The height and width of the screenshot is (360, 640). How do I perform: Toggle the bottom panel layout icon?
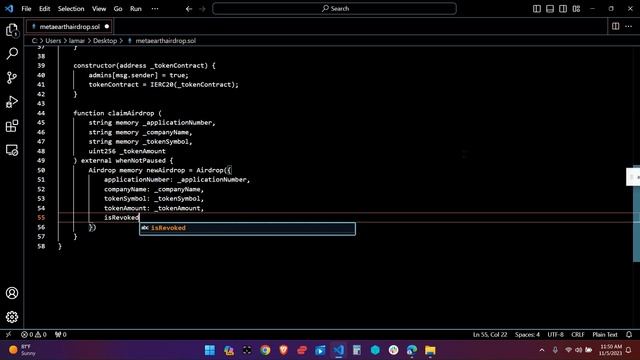(550, 9)
